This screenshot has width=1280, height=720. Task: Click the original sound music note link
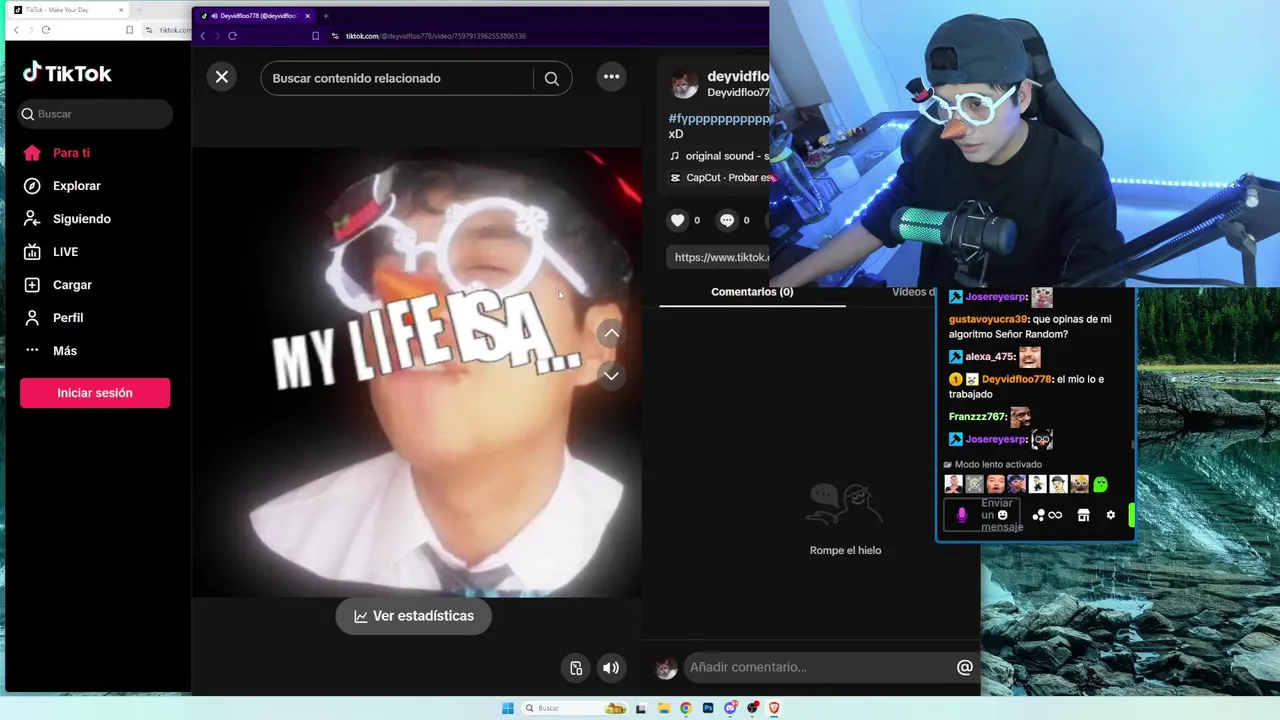point(719,156)
